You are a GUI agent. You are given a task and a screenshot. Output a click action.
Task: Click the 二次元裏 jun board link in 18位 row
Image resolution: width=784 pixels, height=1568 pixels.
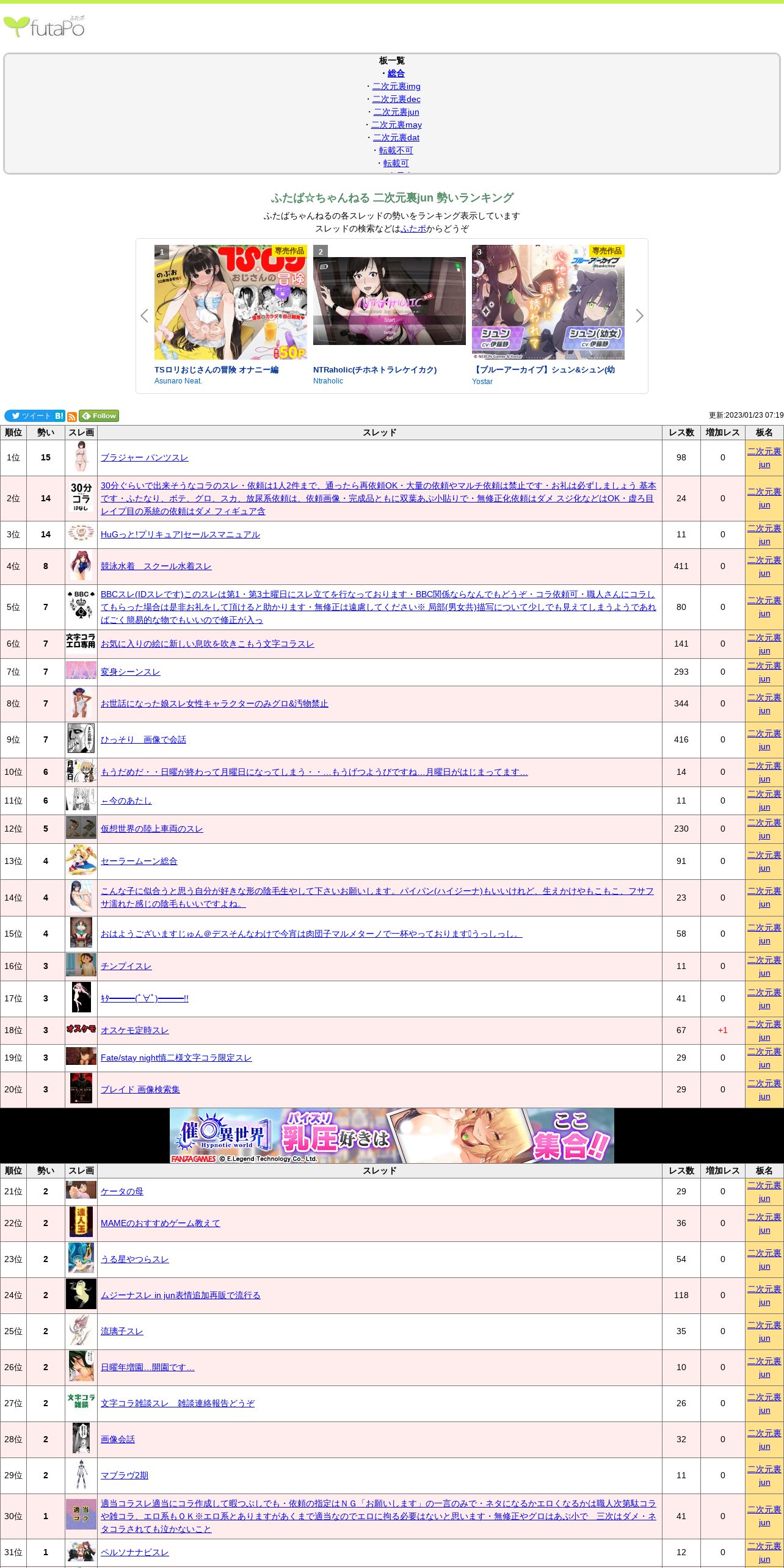click(x=764, y=1031)
